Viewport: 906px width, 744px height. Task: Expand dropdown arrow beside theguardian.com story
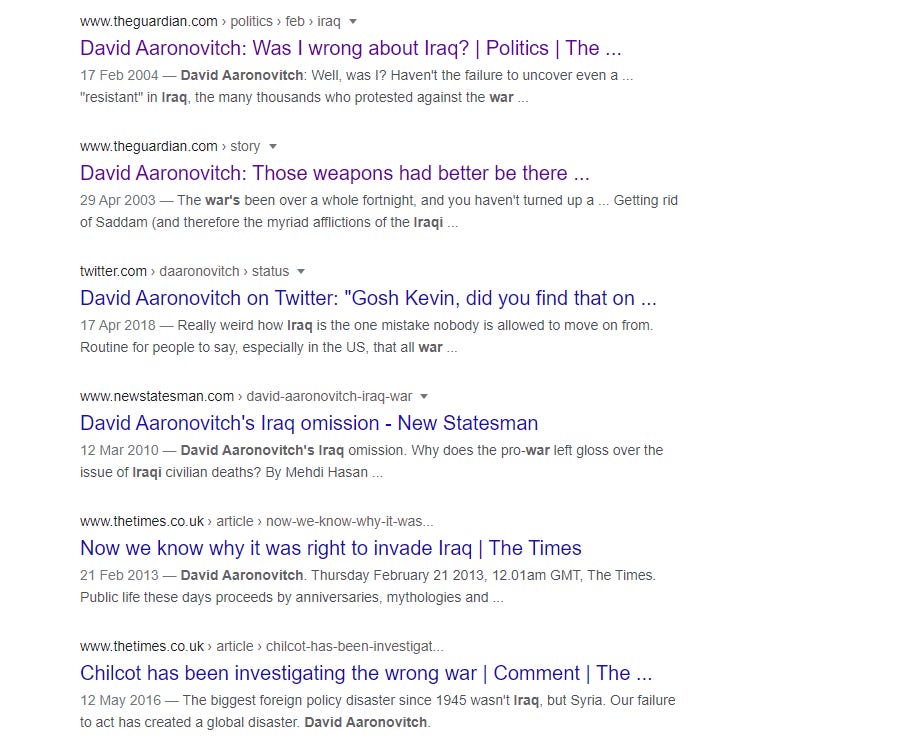click(273, 147)
